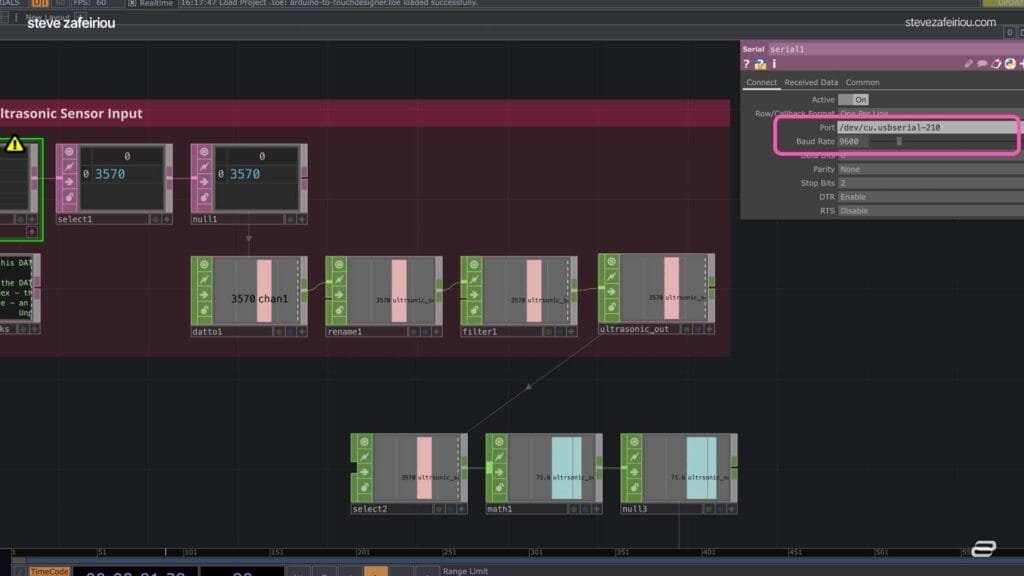Open the operator help question mark icon

coord(747,64)
